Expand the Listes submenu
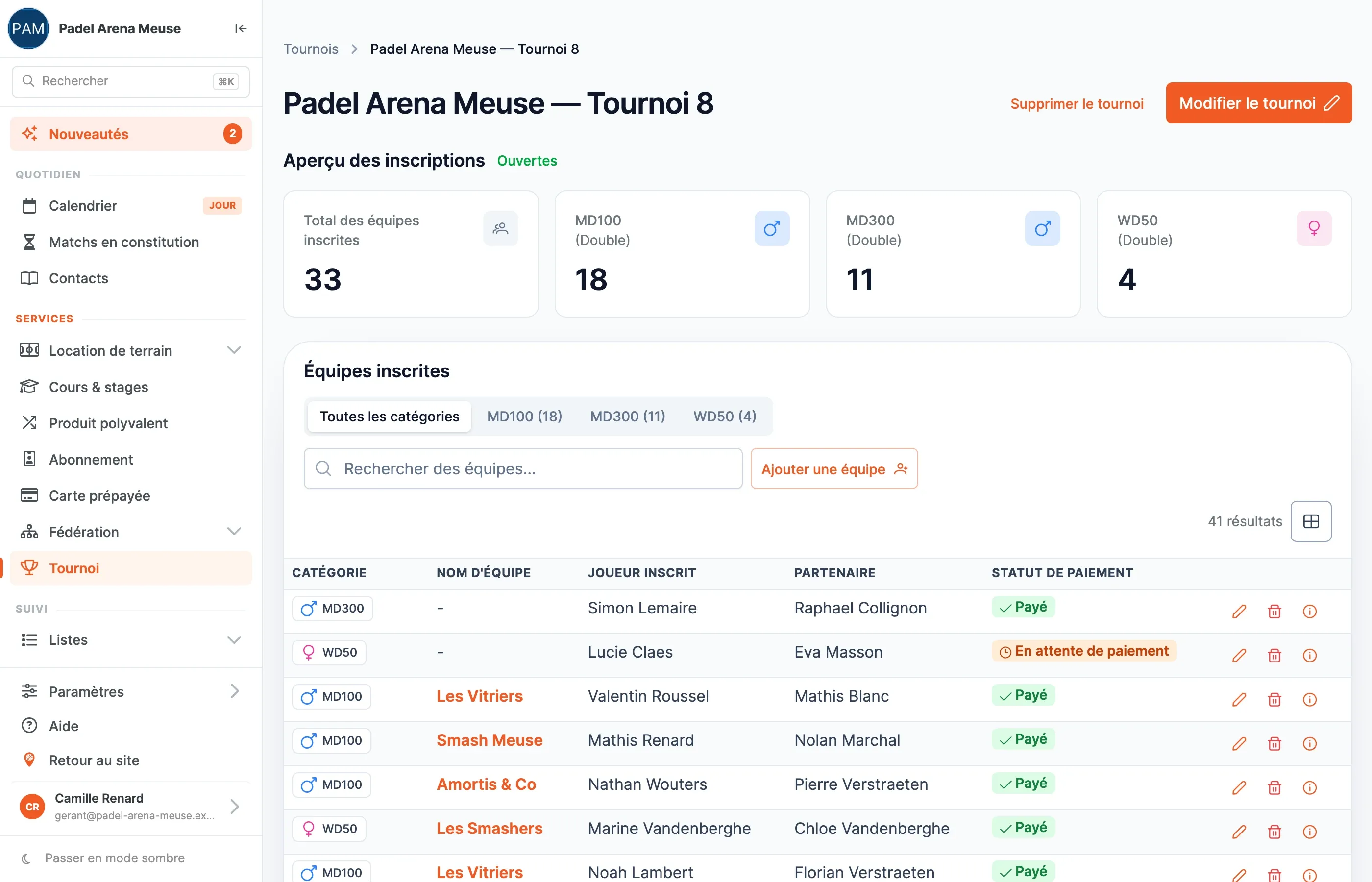The image size is (1372, 882). point(234,640)
